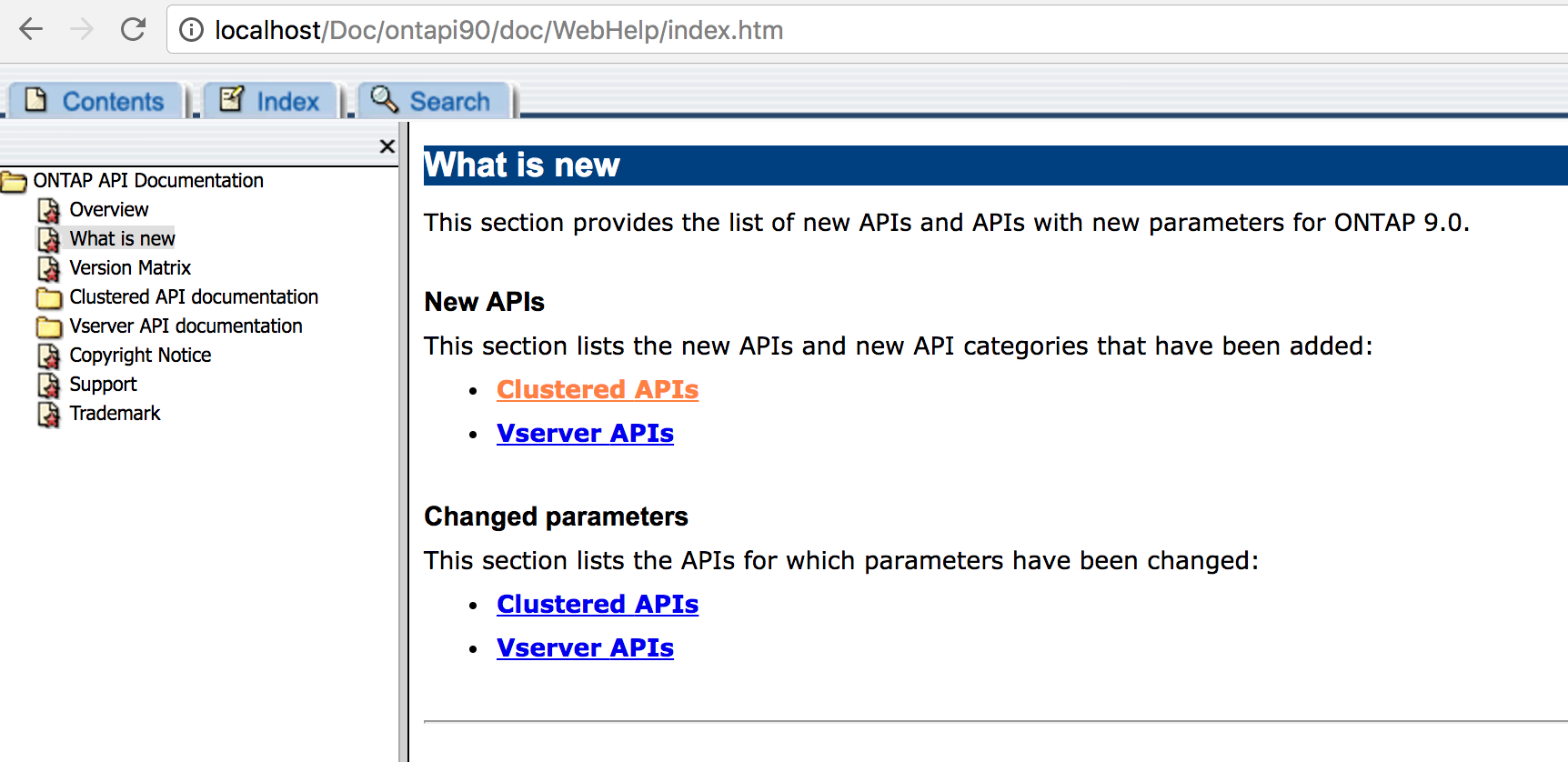Click the Support page icon

click(48, 385)
